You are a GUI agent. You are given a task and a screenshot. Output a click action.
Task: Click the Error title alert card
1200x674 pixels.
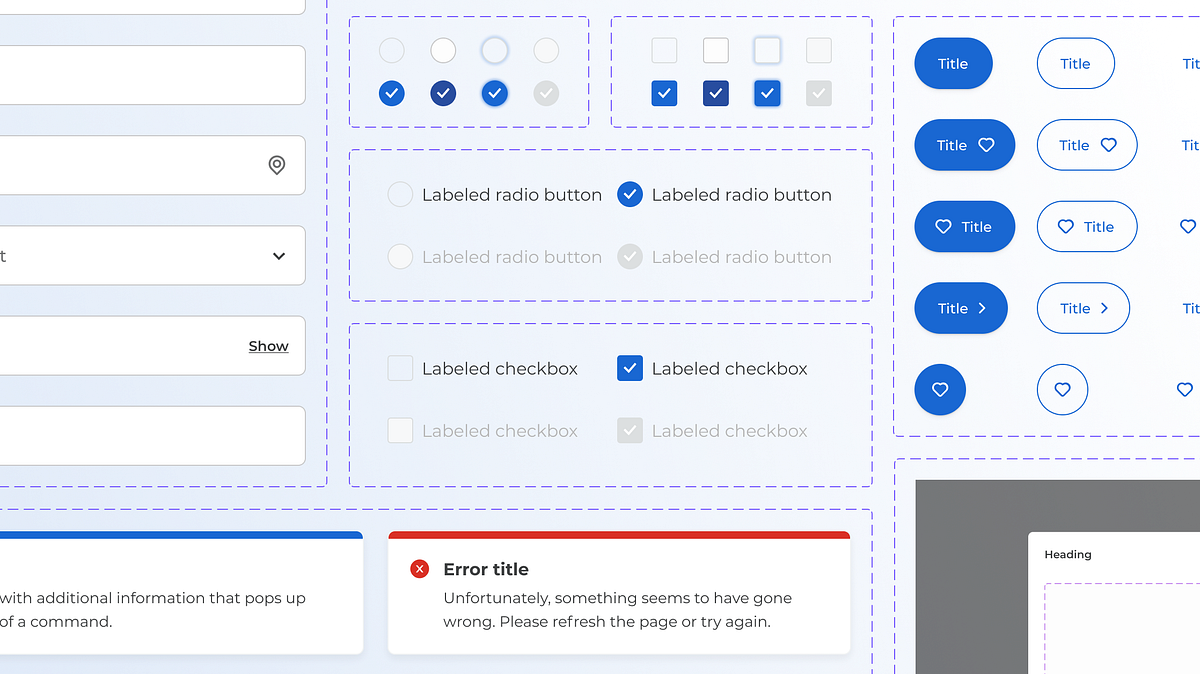[620, 594]
